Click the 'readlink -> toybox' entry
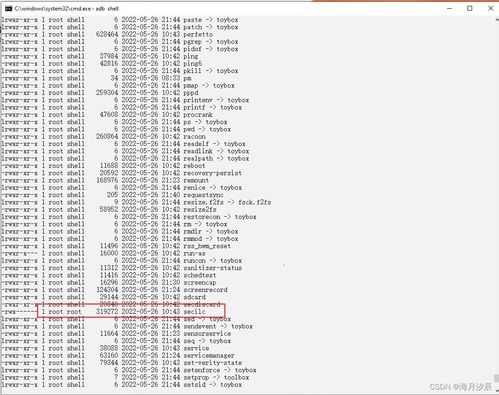The height and width of the screenshot is (395, 499). pyautogui.click(x=216, y=151)
